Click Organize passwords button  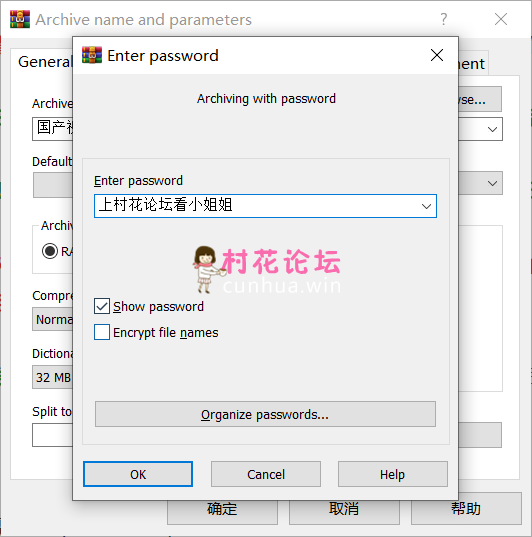click(x=265, y=414)
